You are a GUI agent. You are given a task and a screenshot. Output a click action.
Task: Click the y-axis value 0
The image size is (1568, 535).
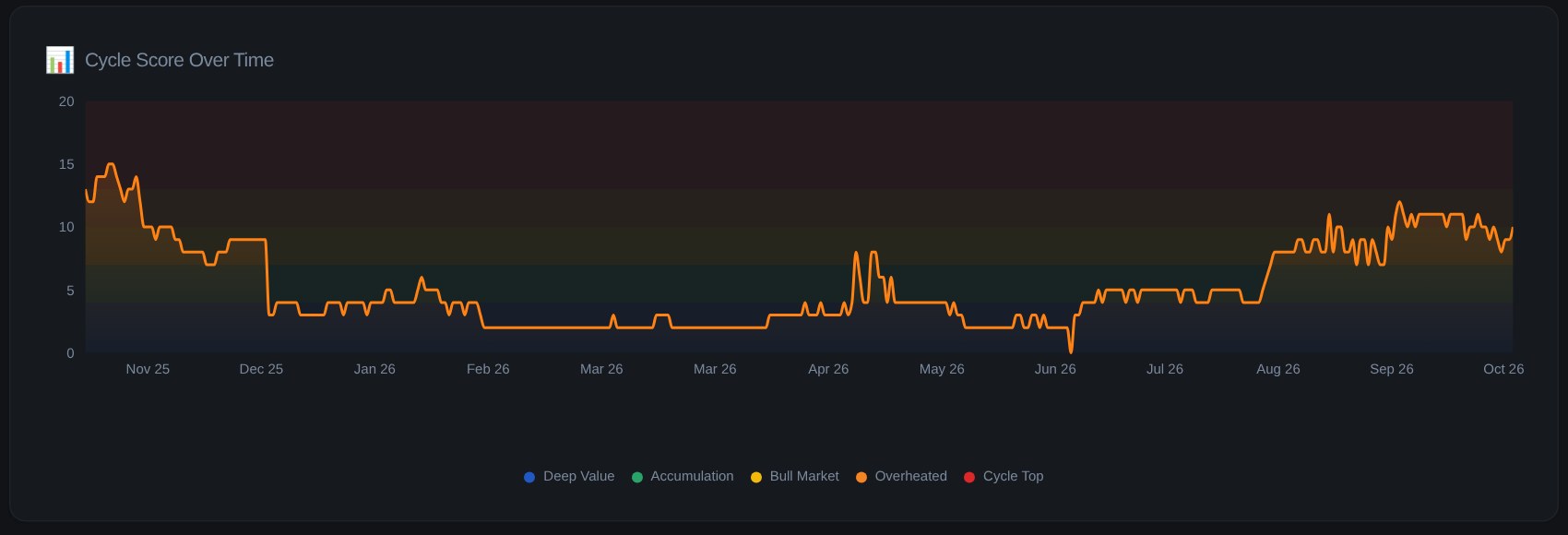tap(70, 353)
